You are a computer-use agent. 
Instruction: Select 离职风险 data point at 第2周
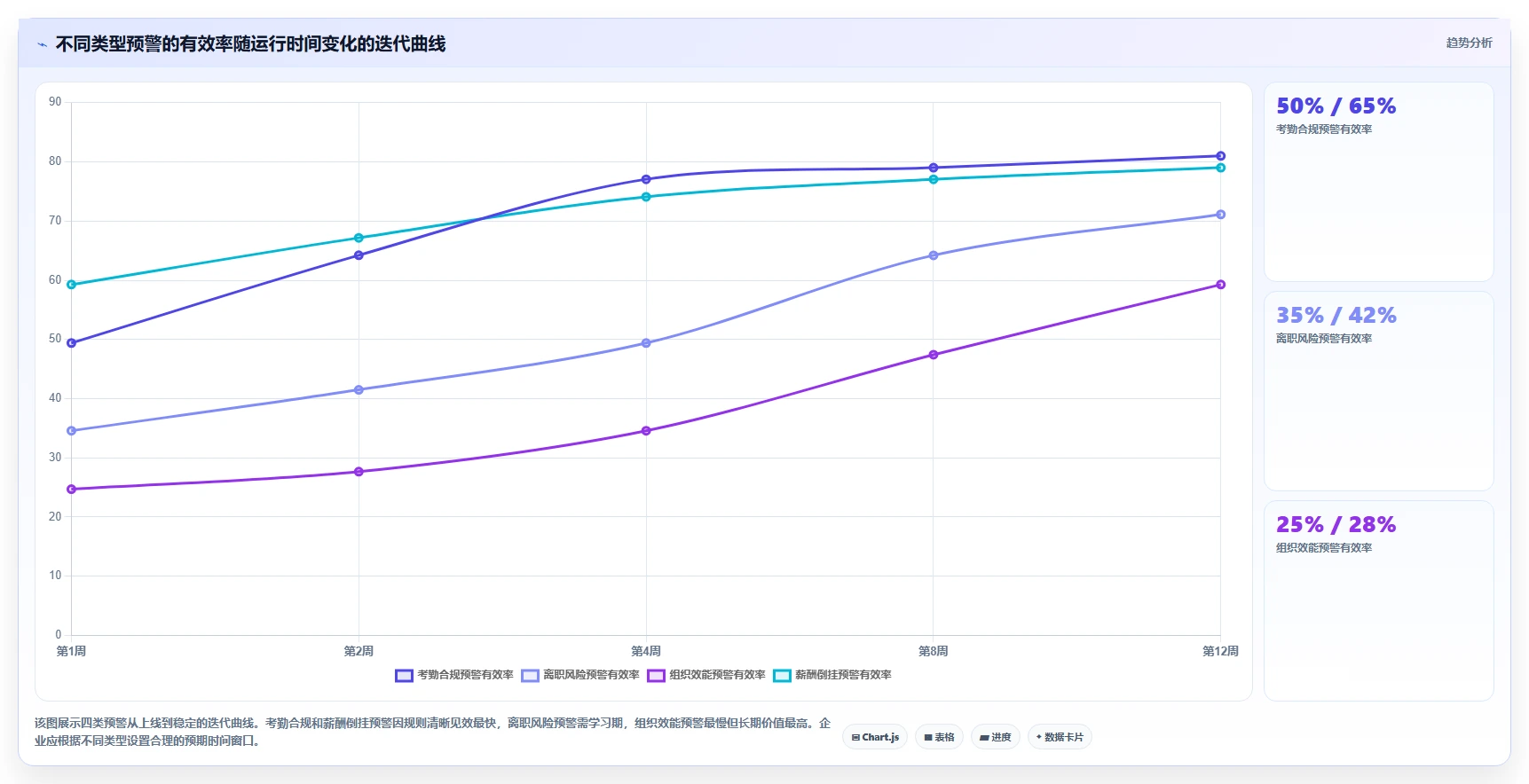click(359, 390)
